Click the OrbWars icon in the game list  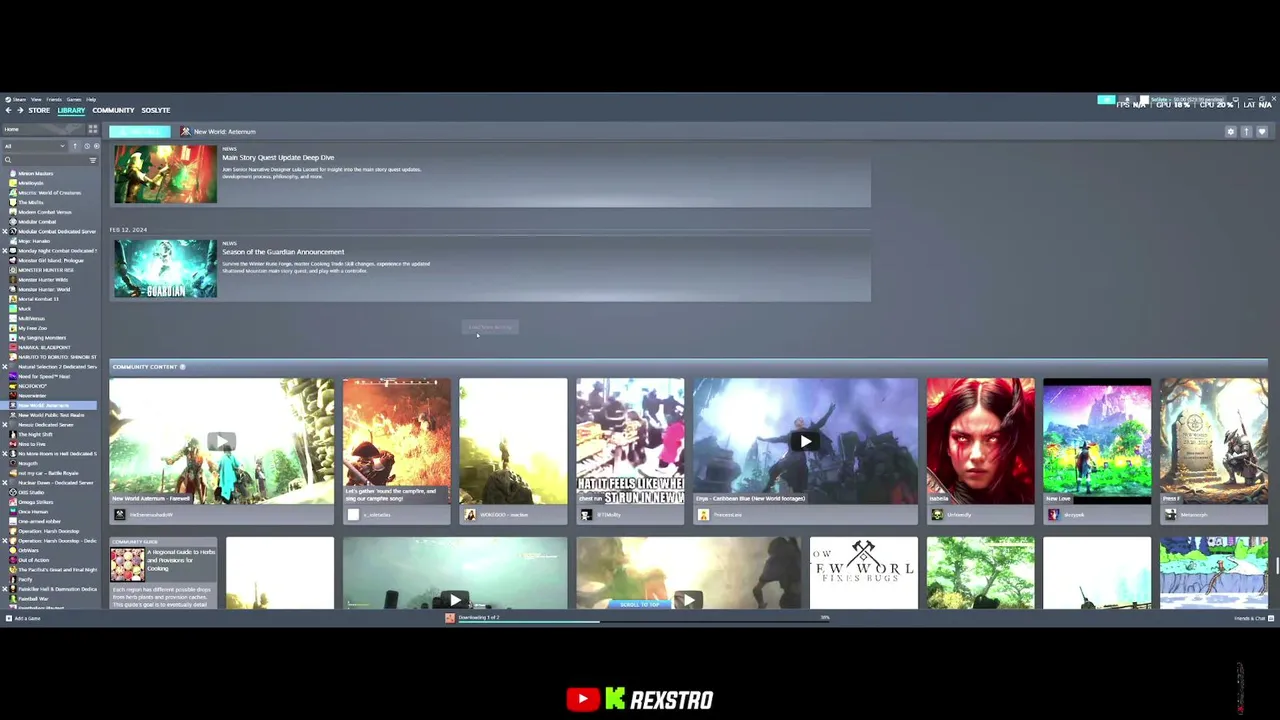click(x=13, y=550)
